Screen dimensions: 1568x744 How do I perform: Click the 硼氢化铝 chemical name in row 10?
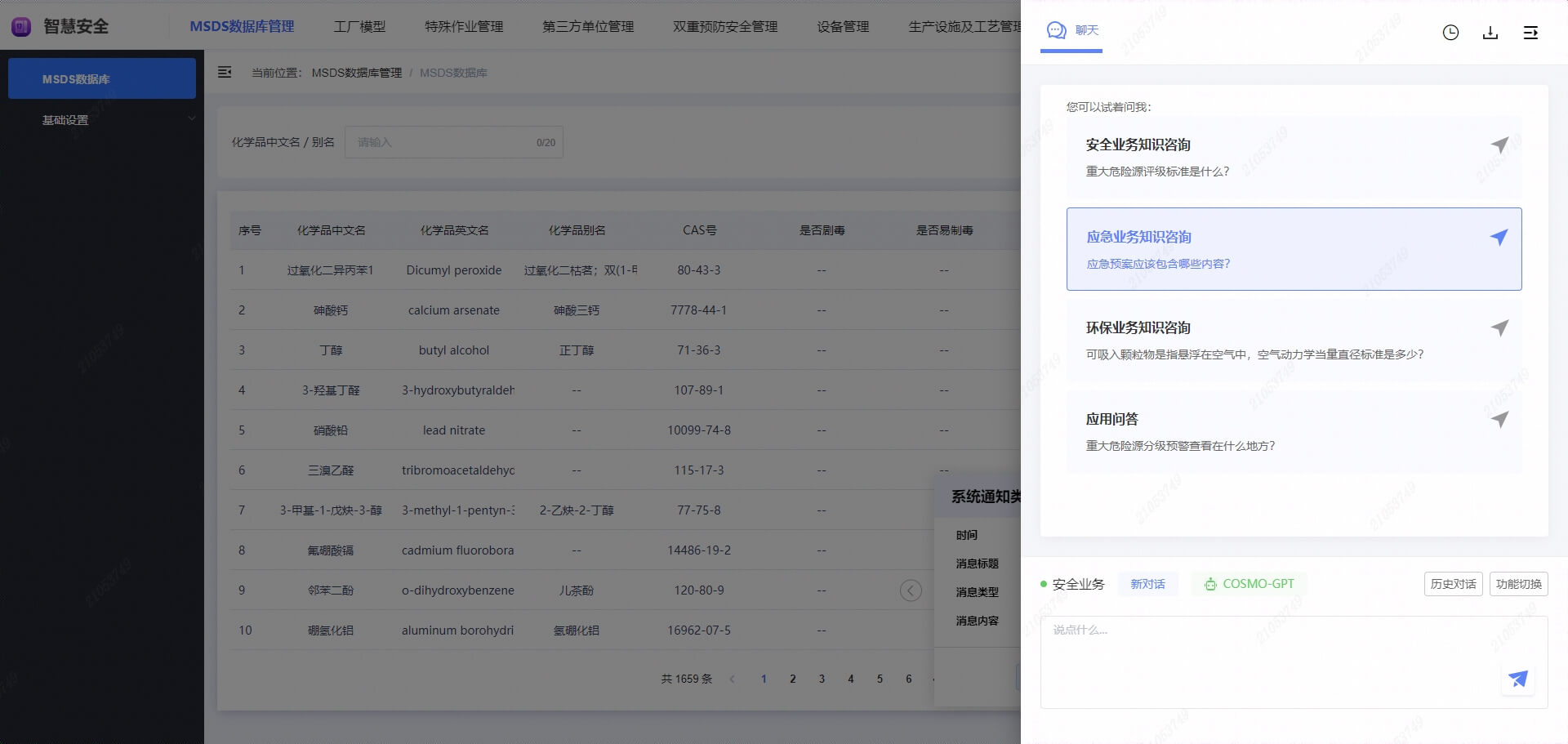coord(331,630)
